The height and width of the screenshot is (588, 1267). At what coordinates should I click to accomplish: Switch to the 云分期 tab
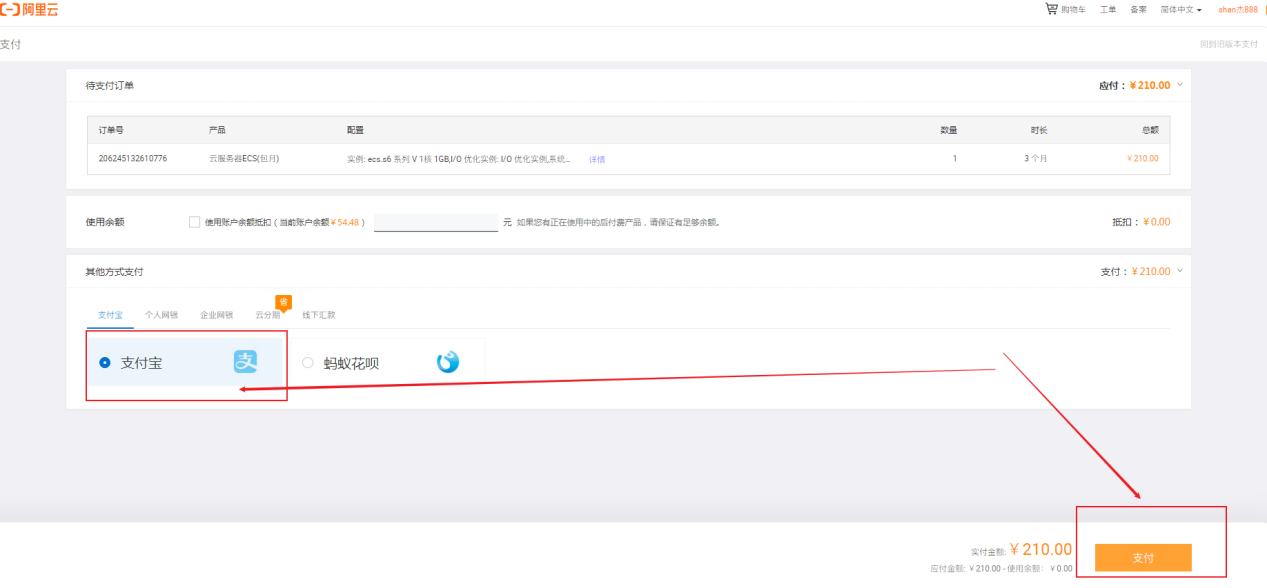[x=268, y=315]
